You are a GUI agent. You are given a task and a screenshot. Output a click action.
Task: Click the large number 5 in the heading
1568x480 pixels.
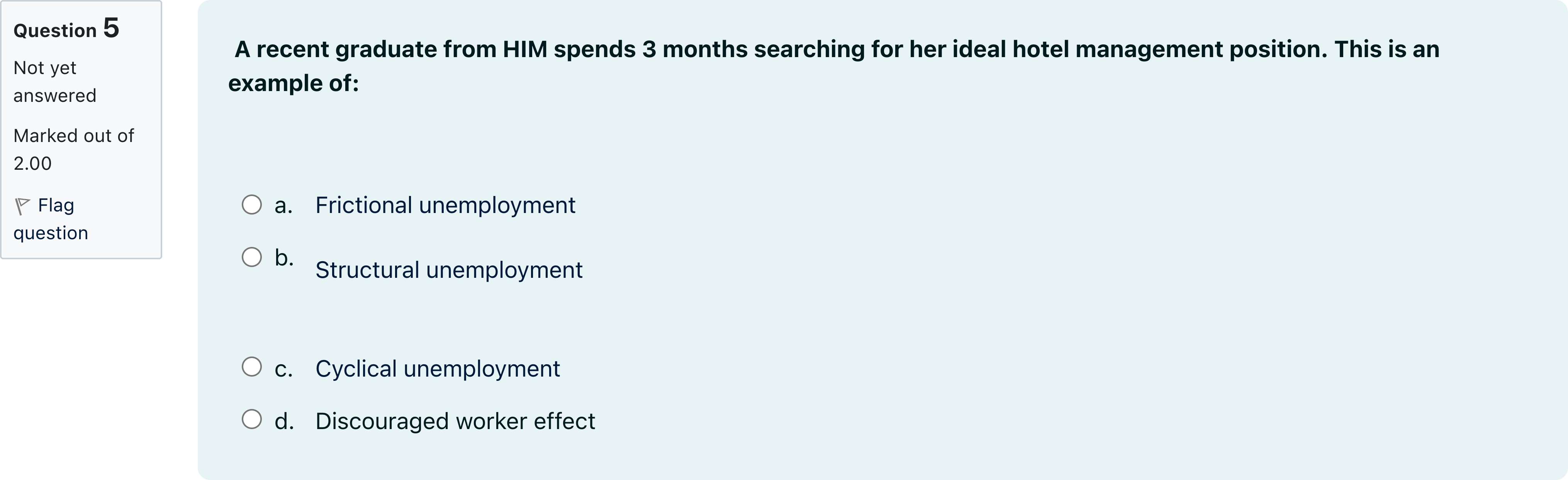click(111, 28)
